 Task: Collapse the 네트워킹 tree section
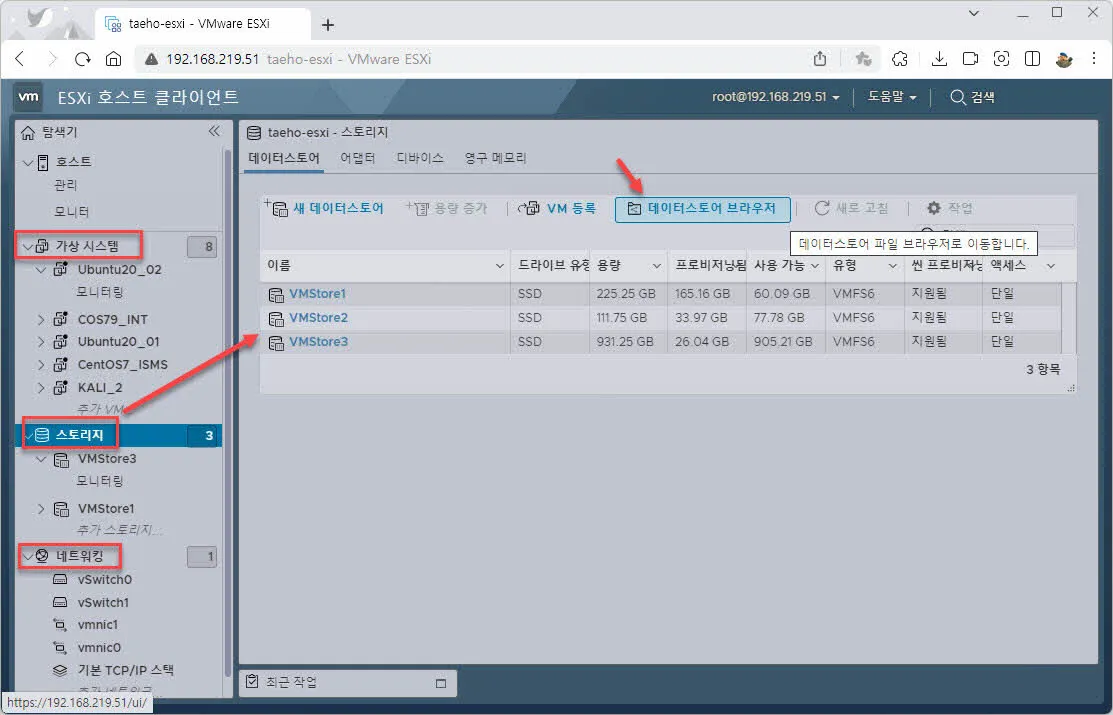click(x=27, y=554)
